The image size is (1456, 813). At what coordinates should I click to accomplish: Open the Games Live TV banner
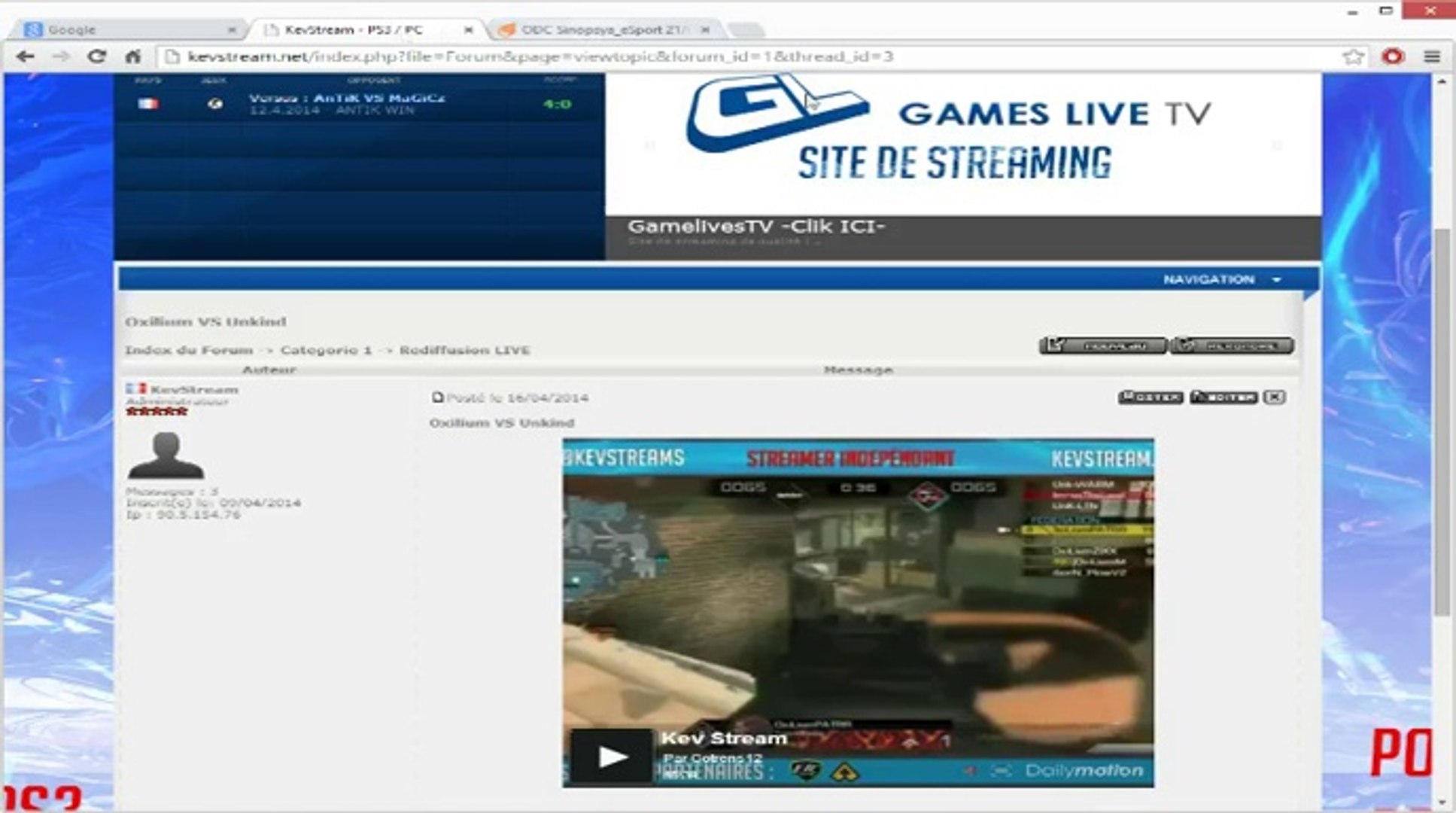963,143
